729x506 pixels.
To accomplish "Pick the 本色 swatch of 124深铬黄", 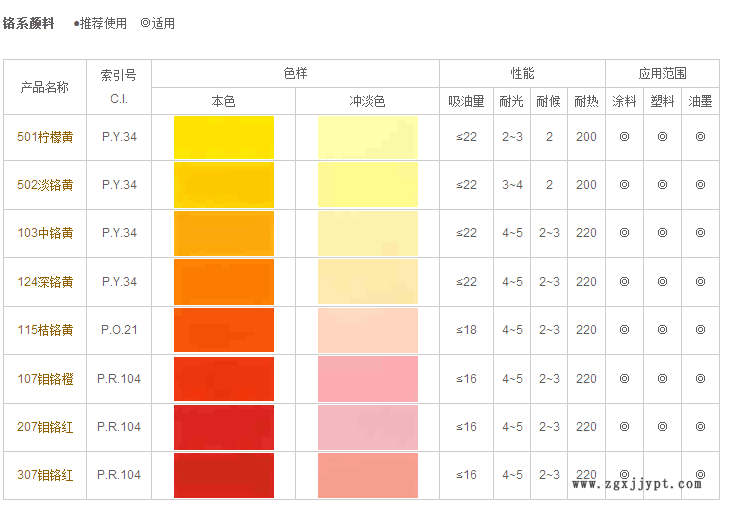I will 223,282.
